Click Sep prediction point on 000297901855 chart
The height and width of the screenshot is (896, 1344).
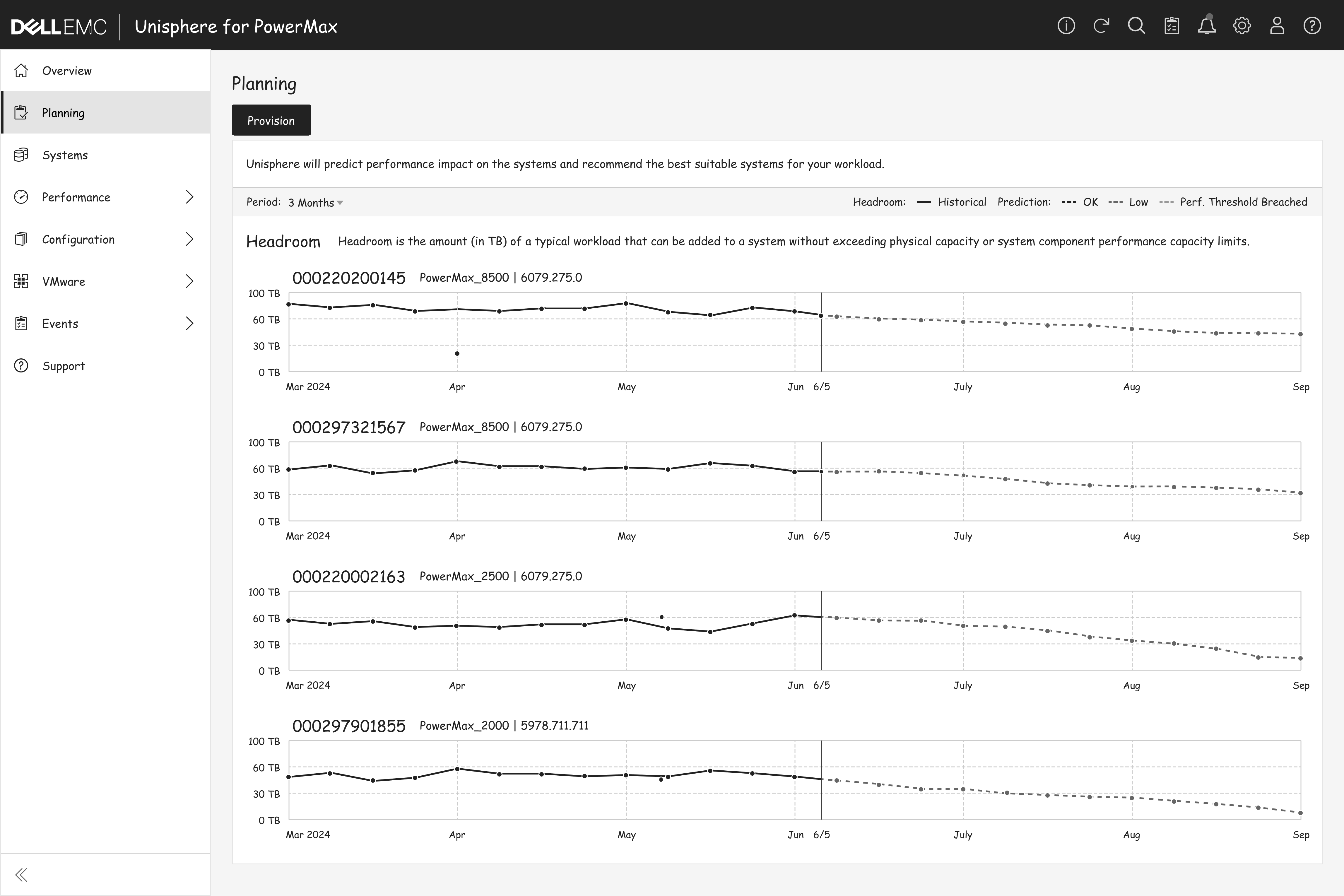click(x=1301, y=813)
